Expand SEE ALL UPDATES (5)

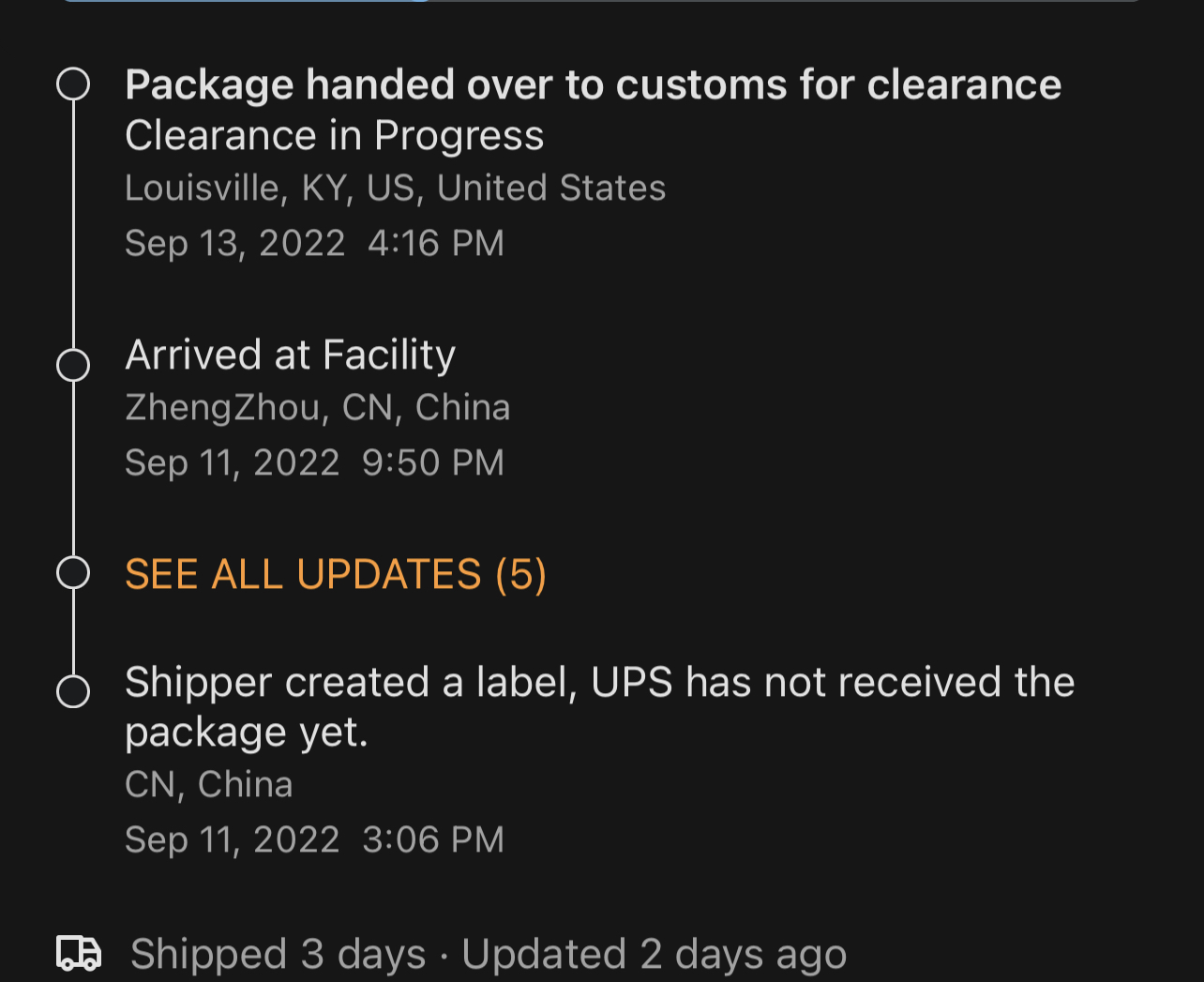click(x=335, y=574)
